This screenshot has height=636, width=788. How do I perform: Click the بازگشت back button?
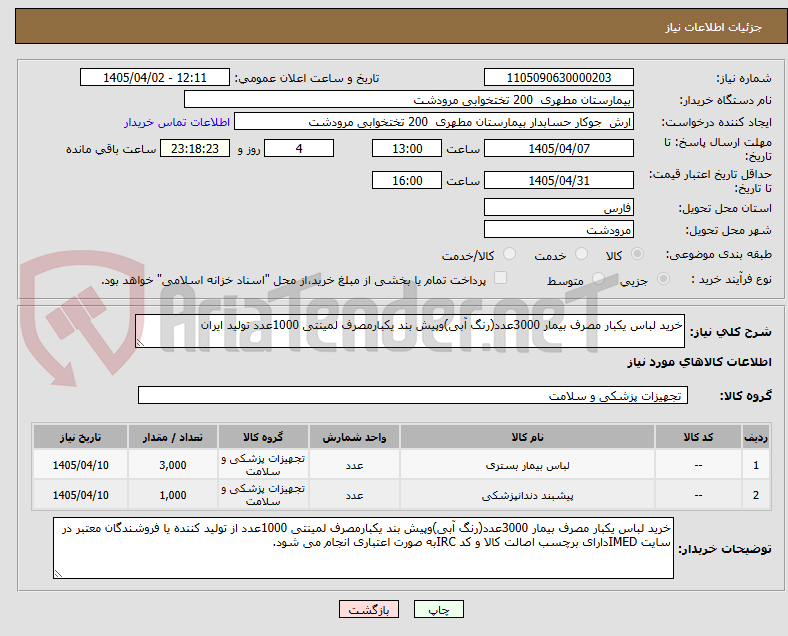coord(369,609)
